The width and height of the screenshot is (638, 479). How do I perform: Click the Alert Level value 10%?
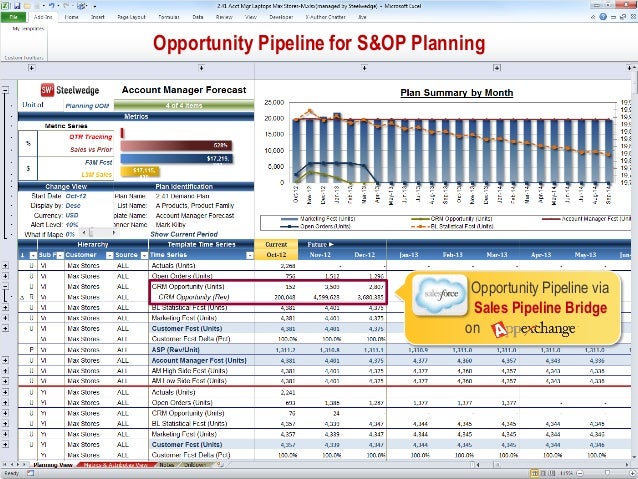pos(72,225)
